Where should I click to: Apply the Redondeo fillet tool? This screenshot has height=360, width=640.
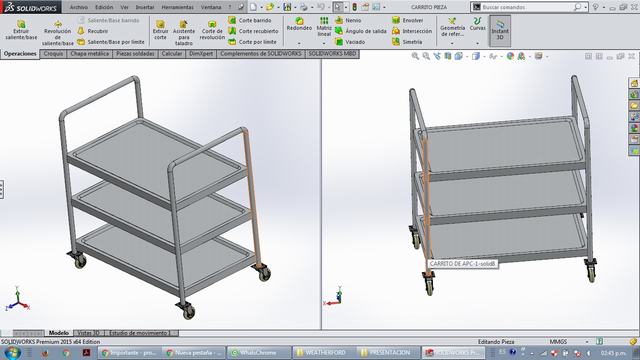pos(299,24)
